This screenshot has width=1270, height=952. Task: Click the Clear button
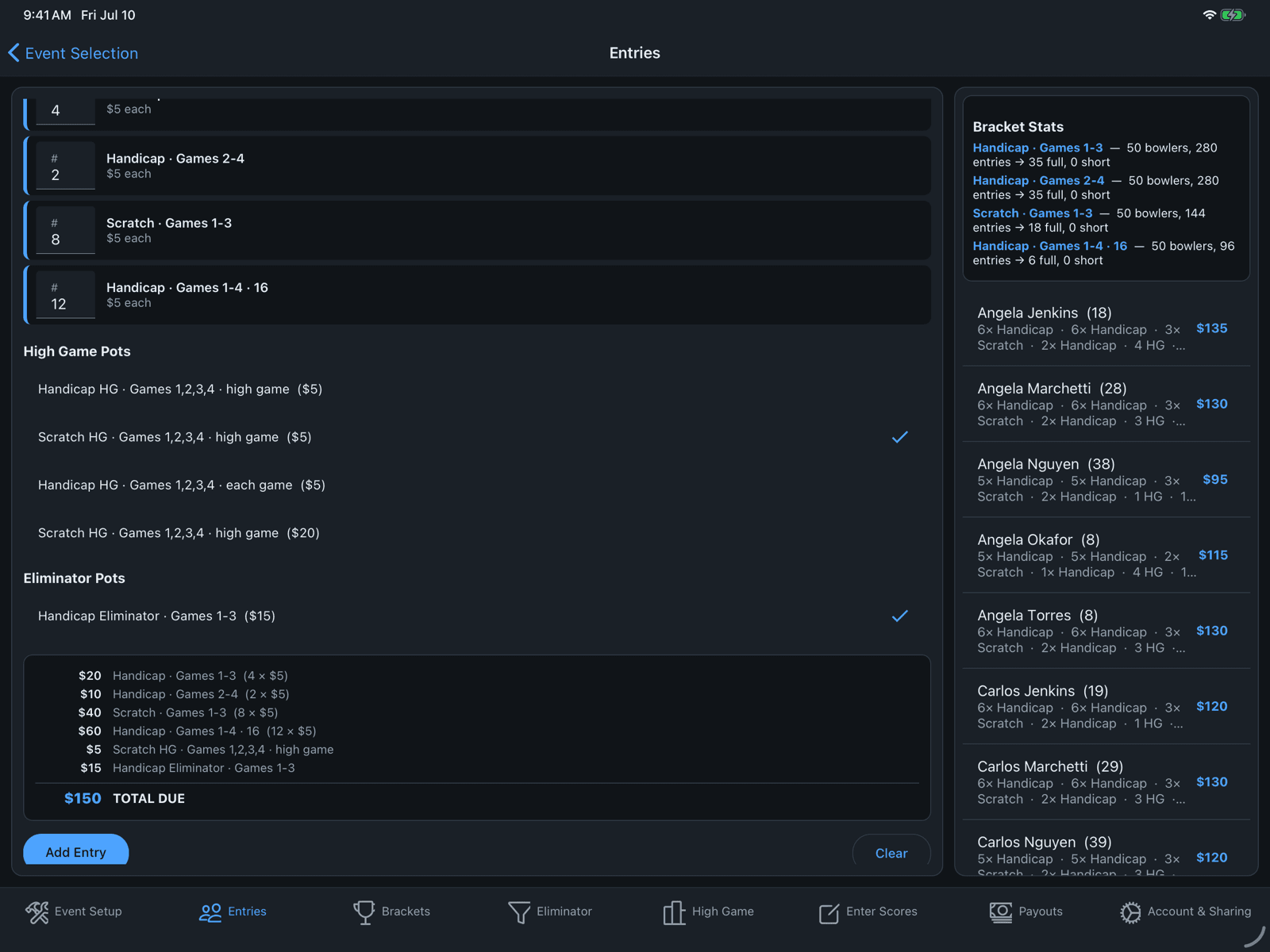891,854
